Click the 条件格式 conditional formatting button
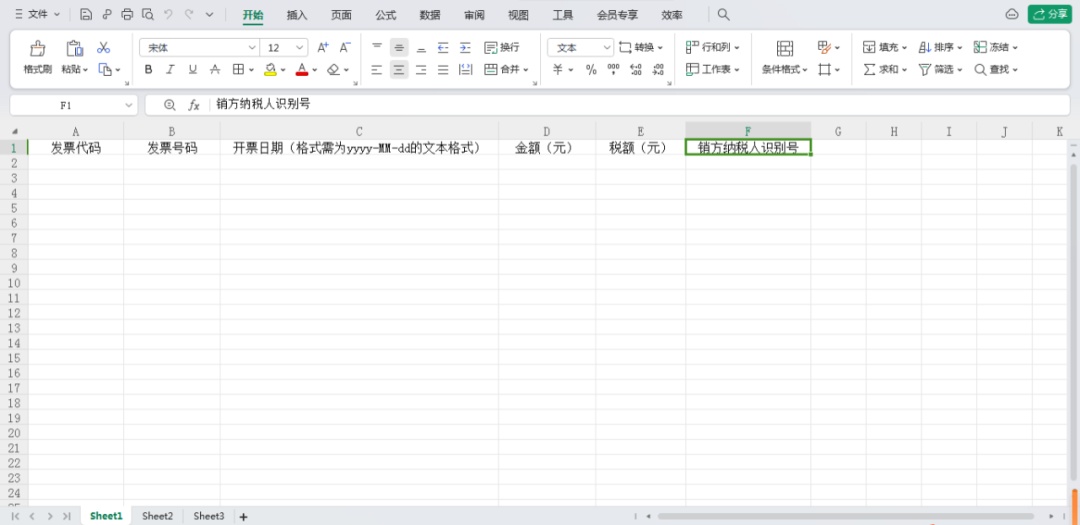1080x525 pixels. (x=784, y=58)
